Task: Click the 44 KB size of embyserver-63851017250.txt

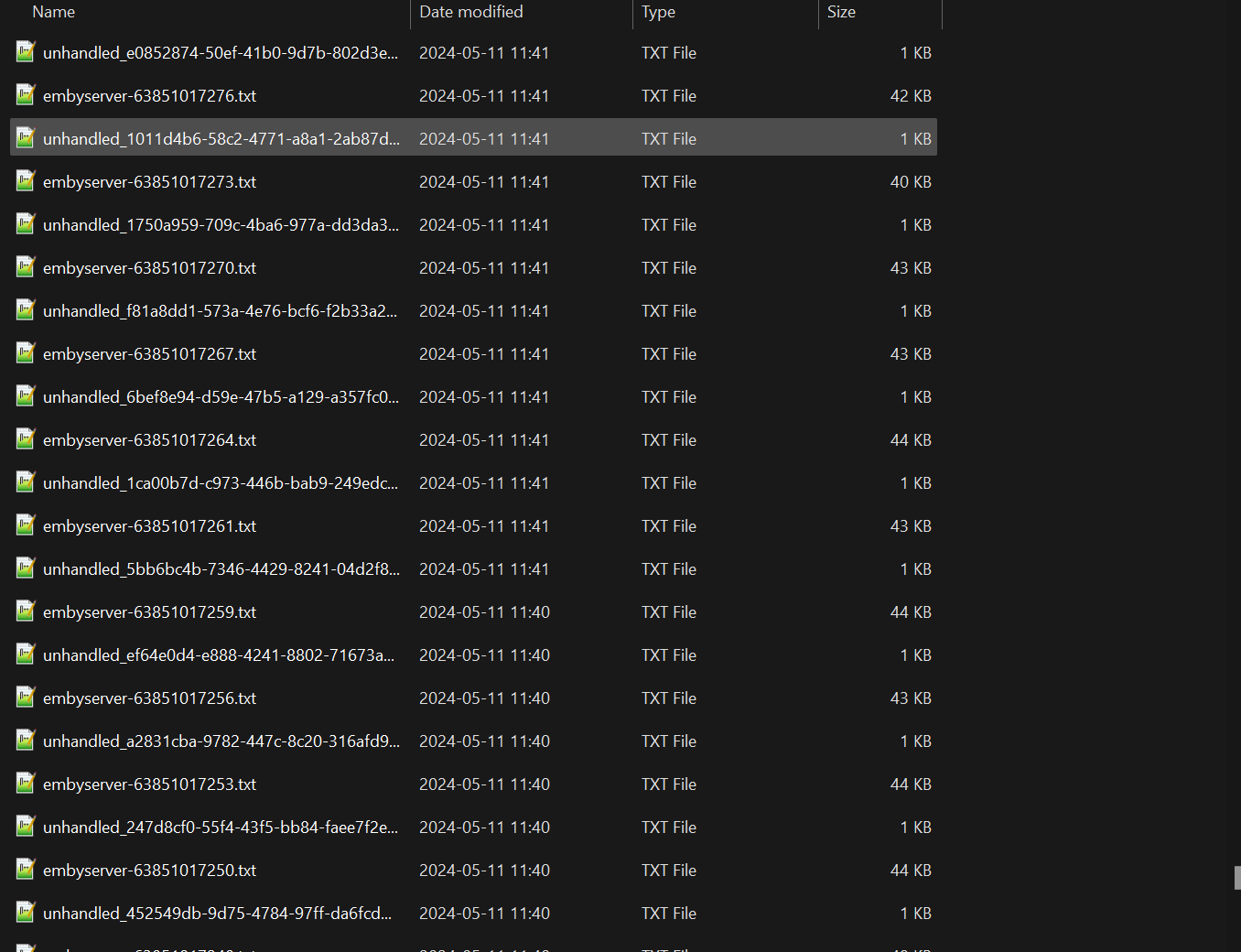Action: point(911,871)
